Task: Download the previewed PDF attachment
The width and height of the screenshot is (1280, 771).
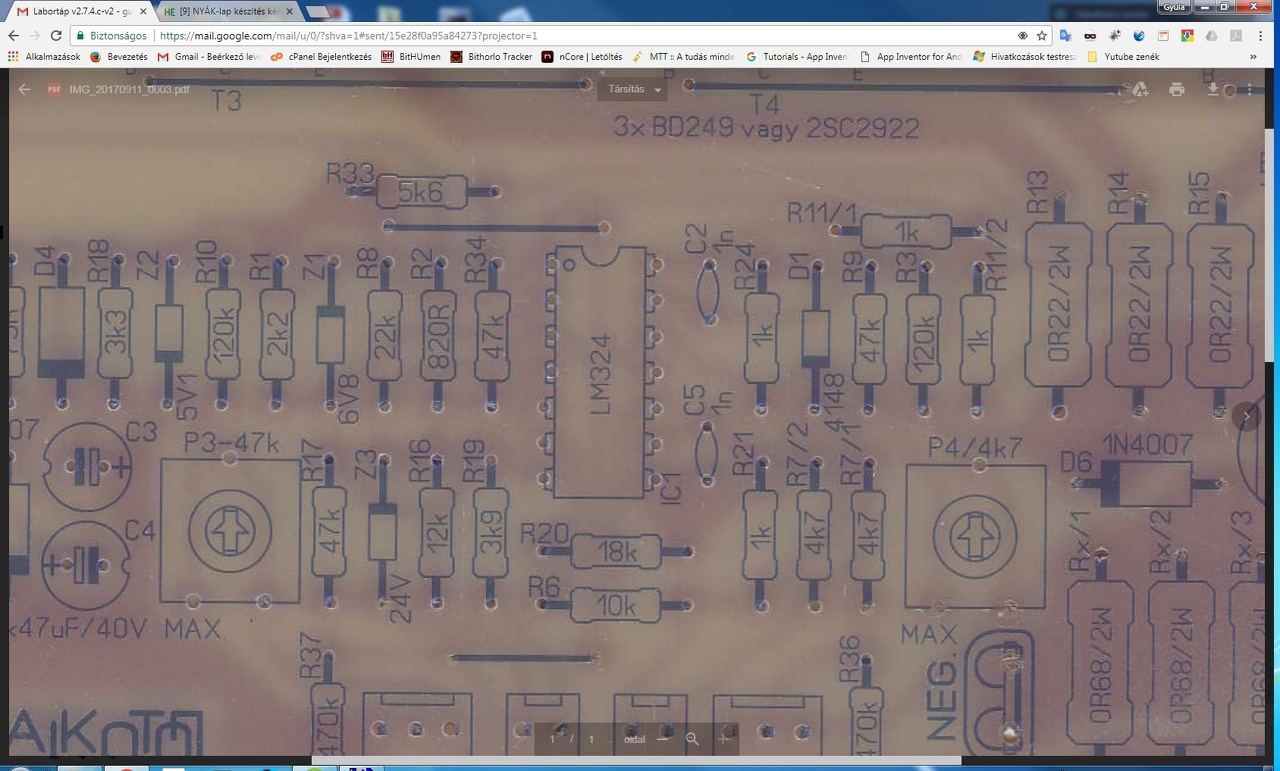Action: click(1213, 89)
